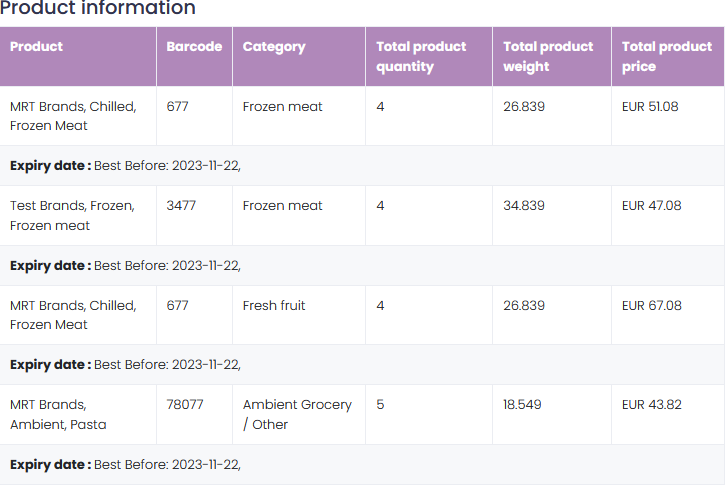Image resolution: width=727 pixels, height=486 pixels.
Task: Click the EUR 67.08 price cell
Action: (x=651, y=306)
